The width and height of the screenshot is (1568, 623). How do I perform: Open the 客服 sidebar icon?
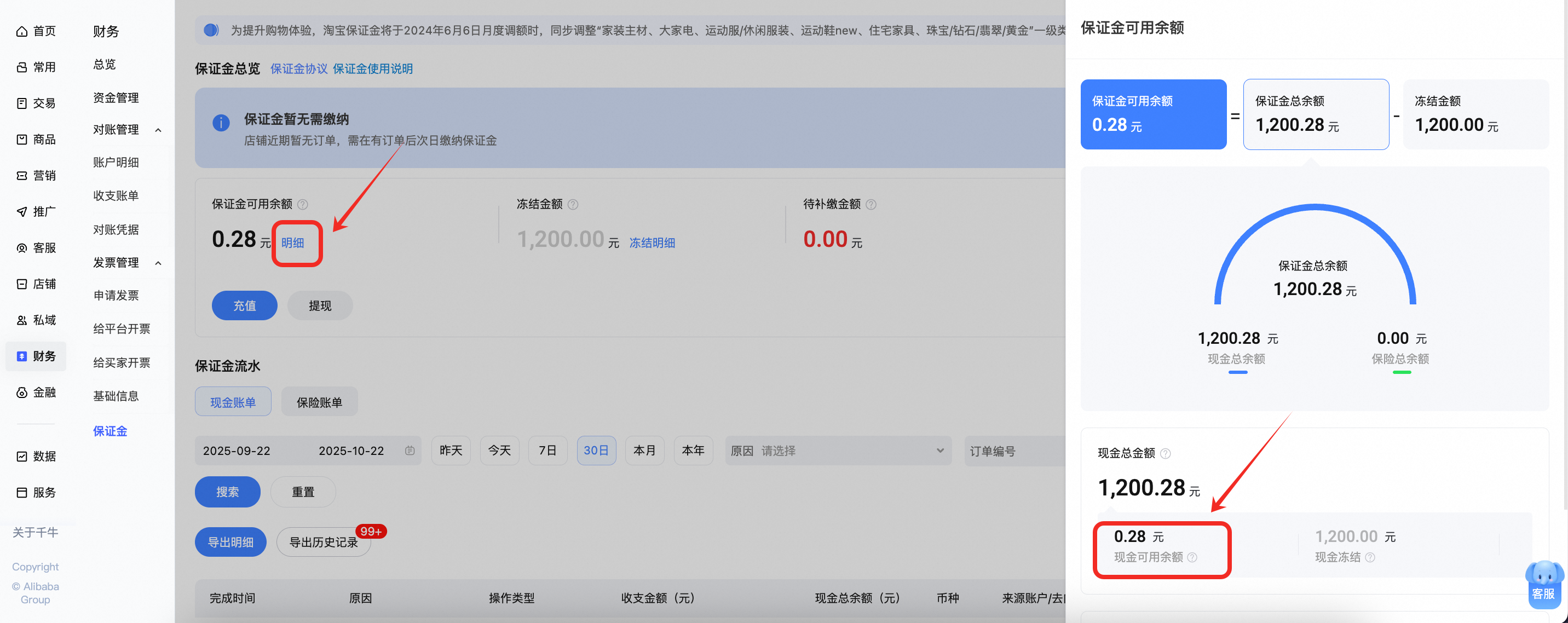(22, 247)
